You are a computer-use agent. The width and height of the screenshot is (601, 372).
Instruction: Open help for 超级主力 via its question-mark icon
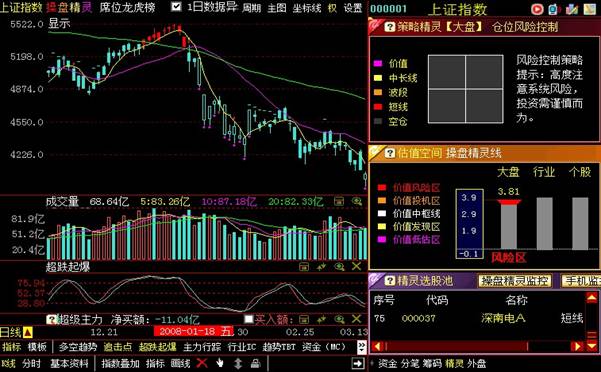pos(51,320)
